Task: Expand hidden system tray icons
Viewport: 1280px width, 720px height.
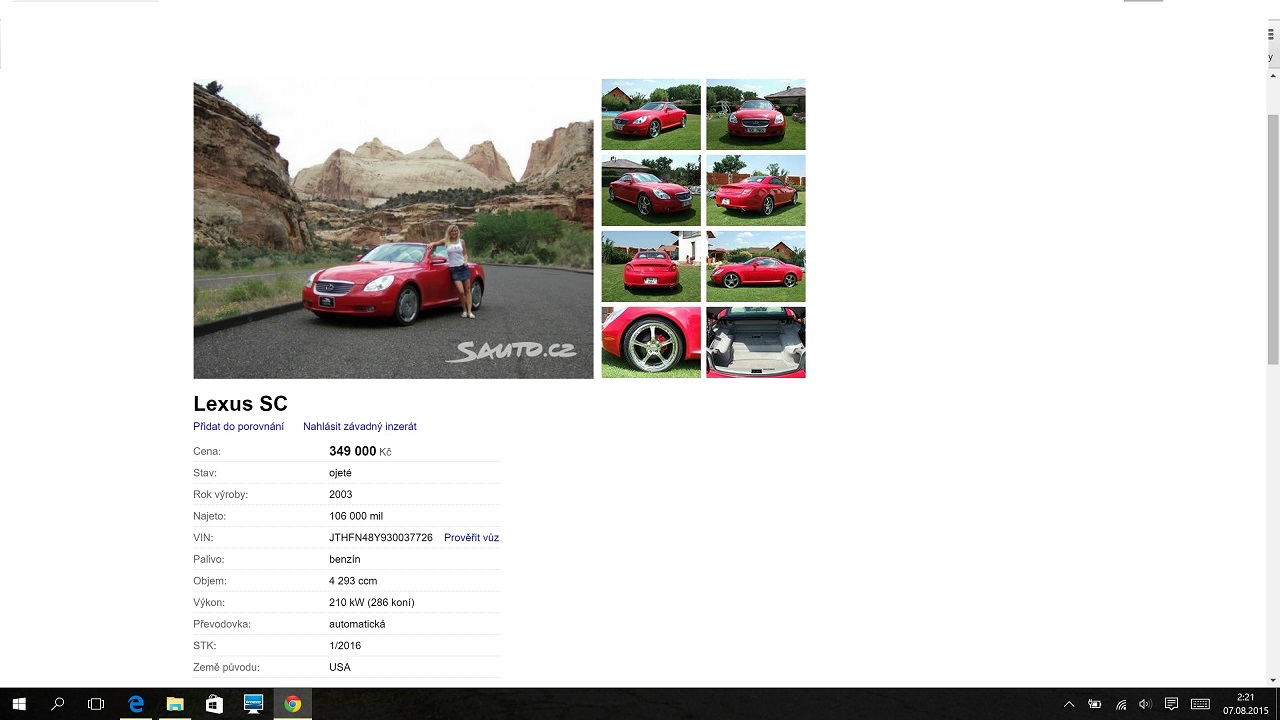Action: (x=1069, y=704)
